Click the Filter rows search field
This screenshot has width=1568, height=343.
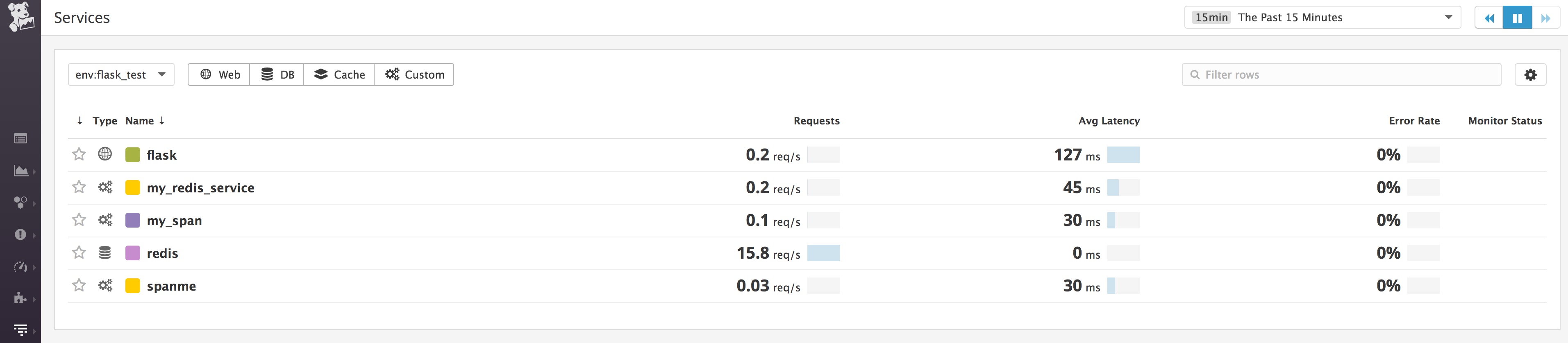(1341, 74)
